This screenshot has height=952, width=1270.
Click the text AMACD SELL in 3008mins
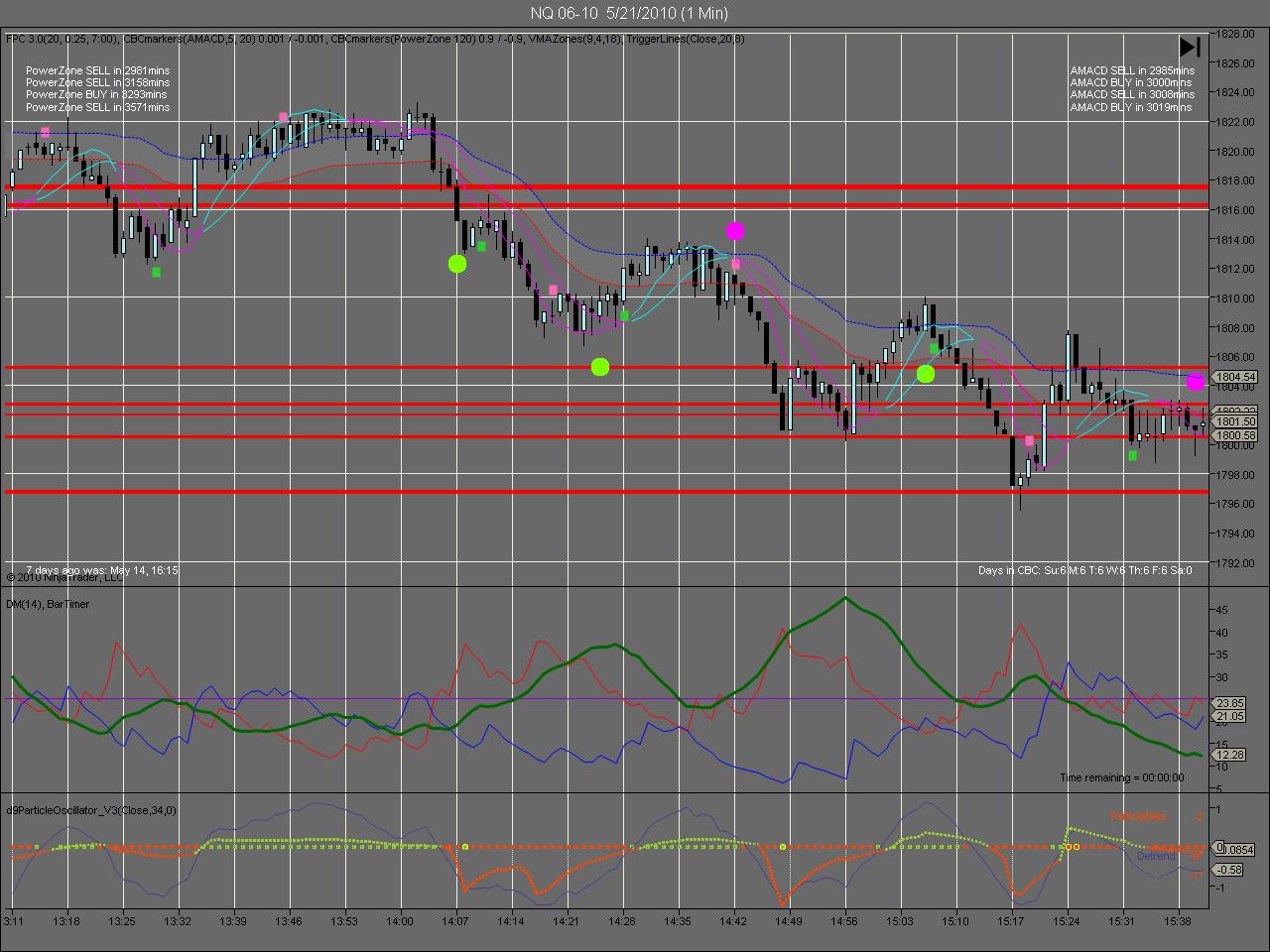click(x=1132, y=94)
